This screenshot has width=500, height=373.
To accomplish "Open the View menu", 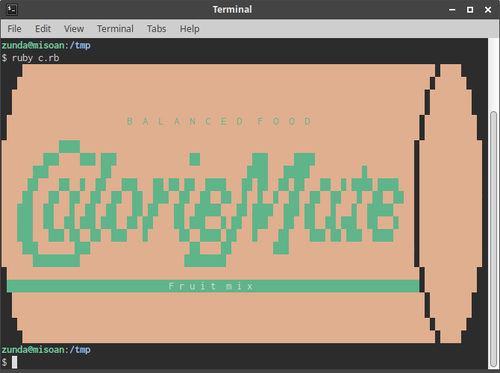I will click(x=74, y=29).
